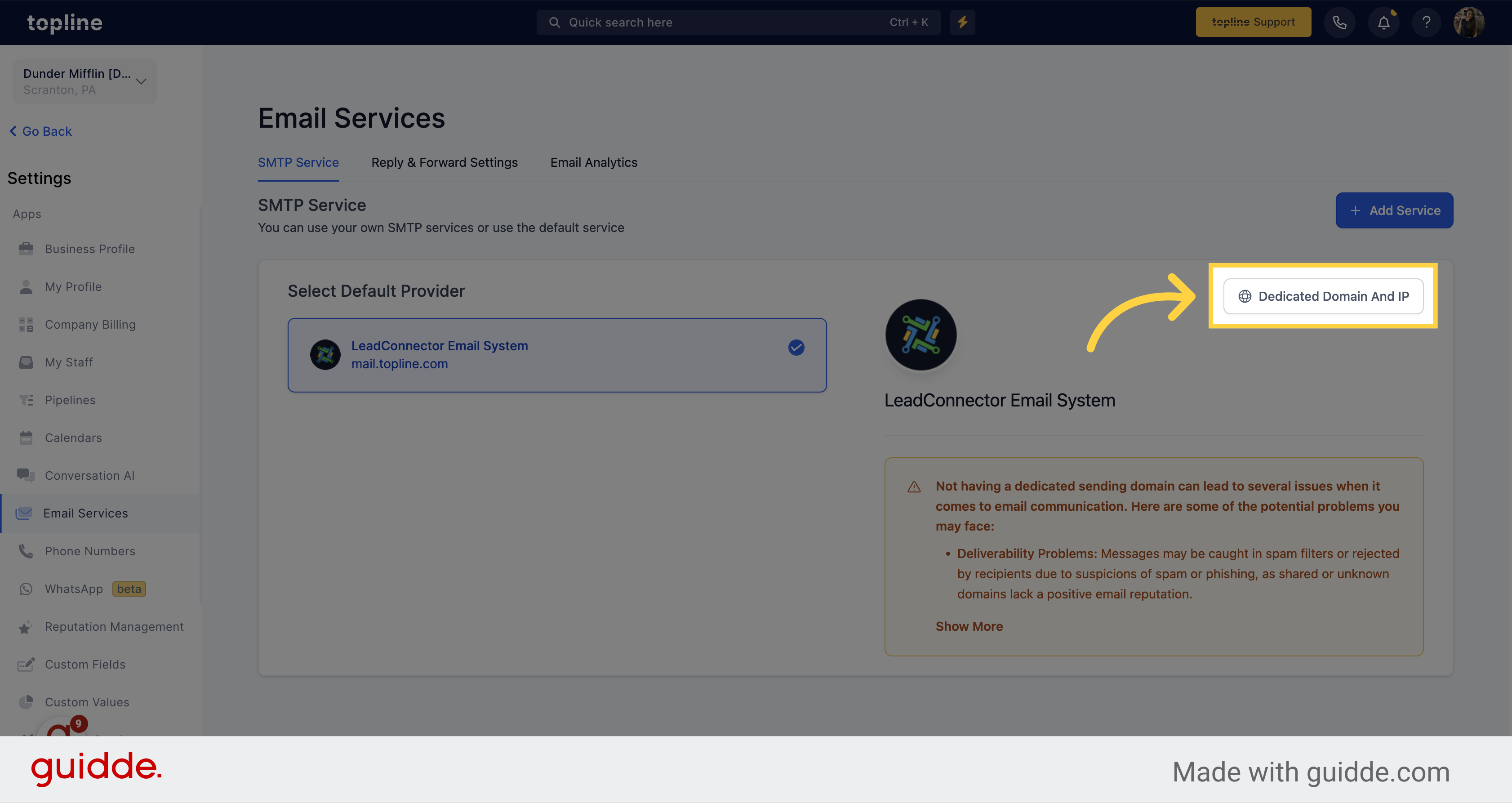Image resolution: width=1512 pixels, height=803 pixels.
Task: Click the My Profile person icon
Action: pyautogui.click(x=26, y=286)
